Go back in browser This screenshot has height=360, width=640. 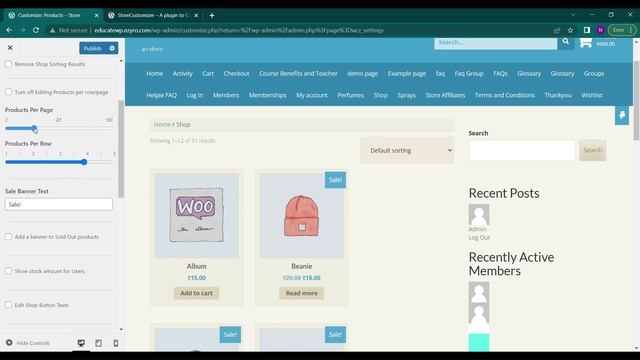click(x=9, y=30)
